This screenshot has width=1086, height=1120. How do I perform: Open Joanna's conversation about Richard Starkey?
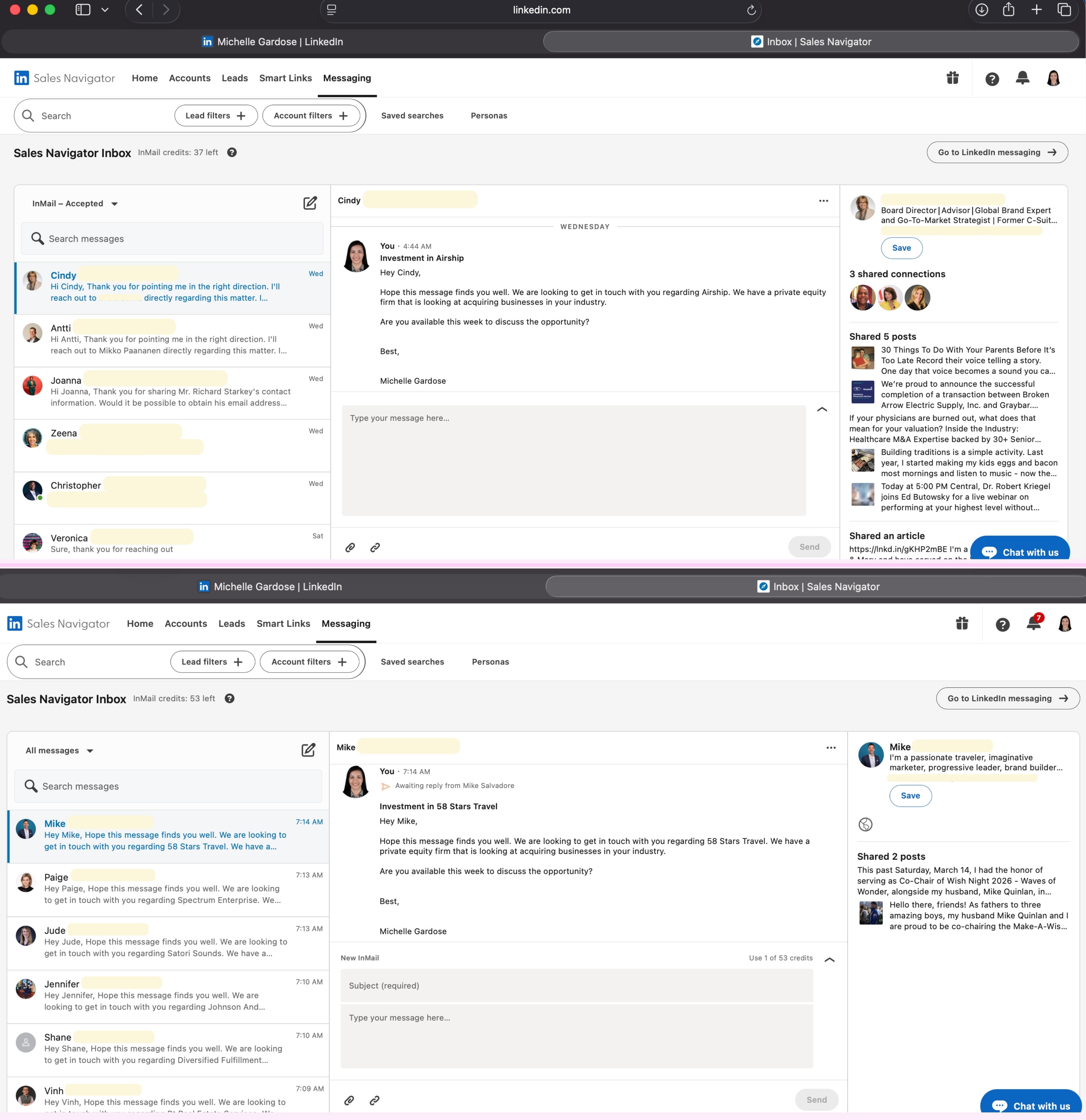(x=172, y=393)
